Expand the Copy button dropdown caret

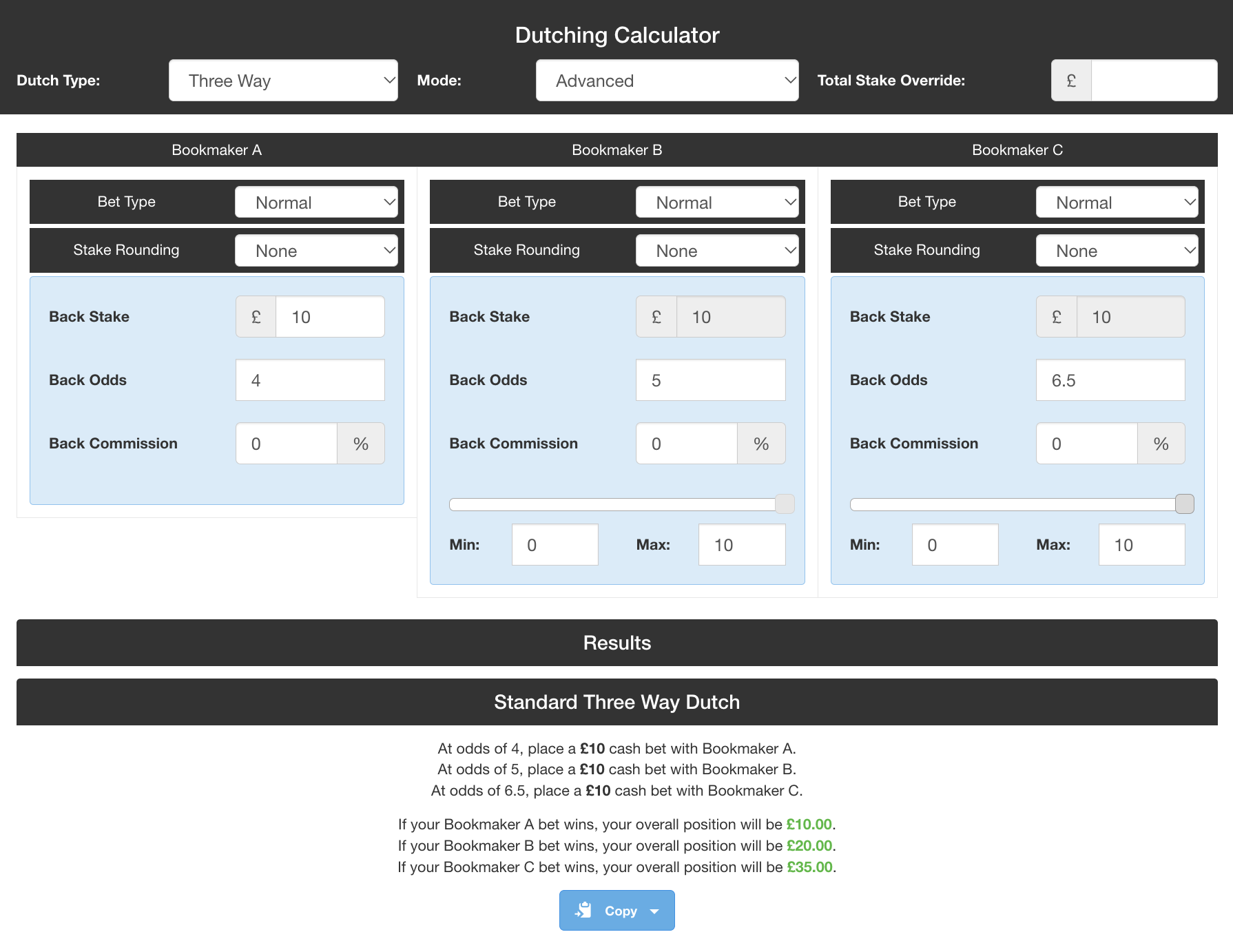pyautogui.click(x=654, y=911)
